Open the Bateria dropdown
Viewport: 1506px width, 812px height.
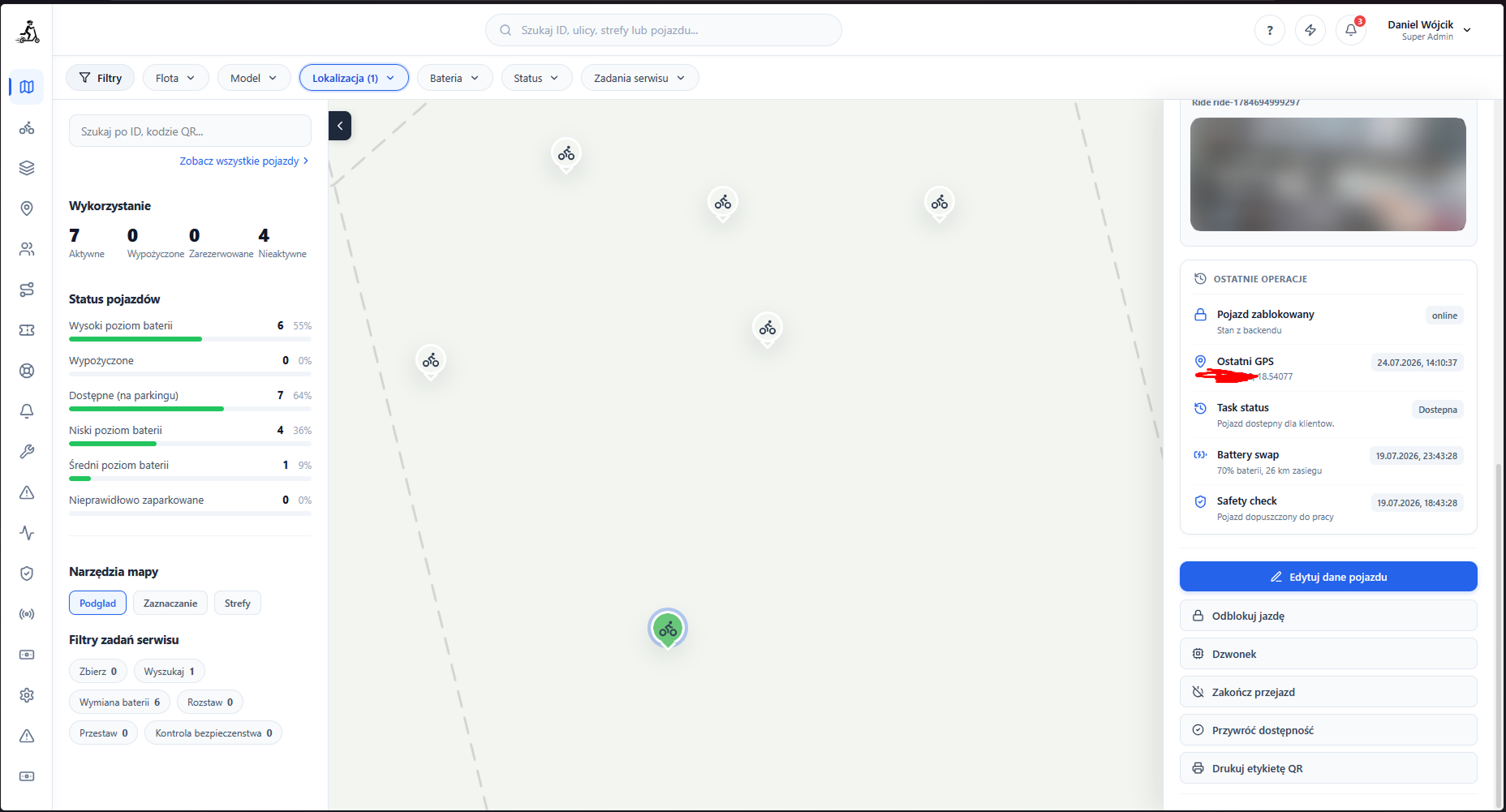(x=454, y=78)
